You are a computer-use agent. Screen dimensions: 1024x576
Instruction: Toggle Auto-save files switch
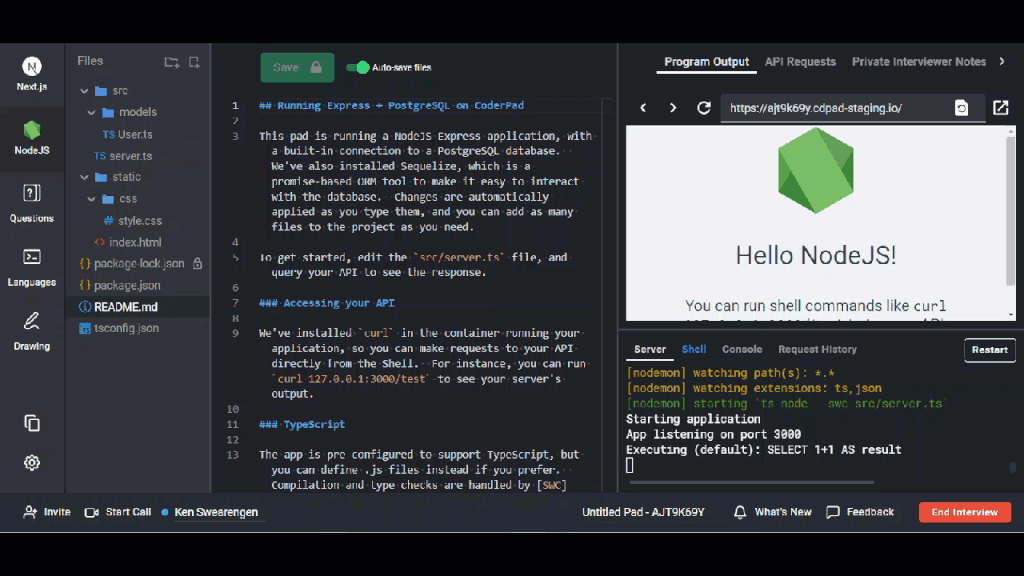click(357, 67)
